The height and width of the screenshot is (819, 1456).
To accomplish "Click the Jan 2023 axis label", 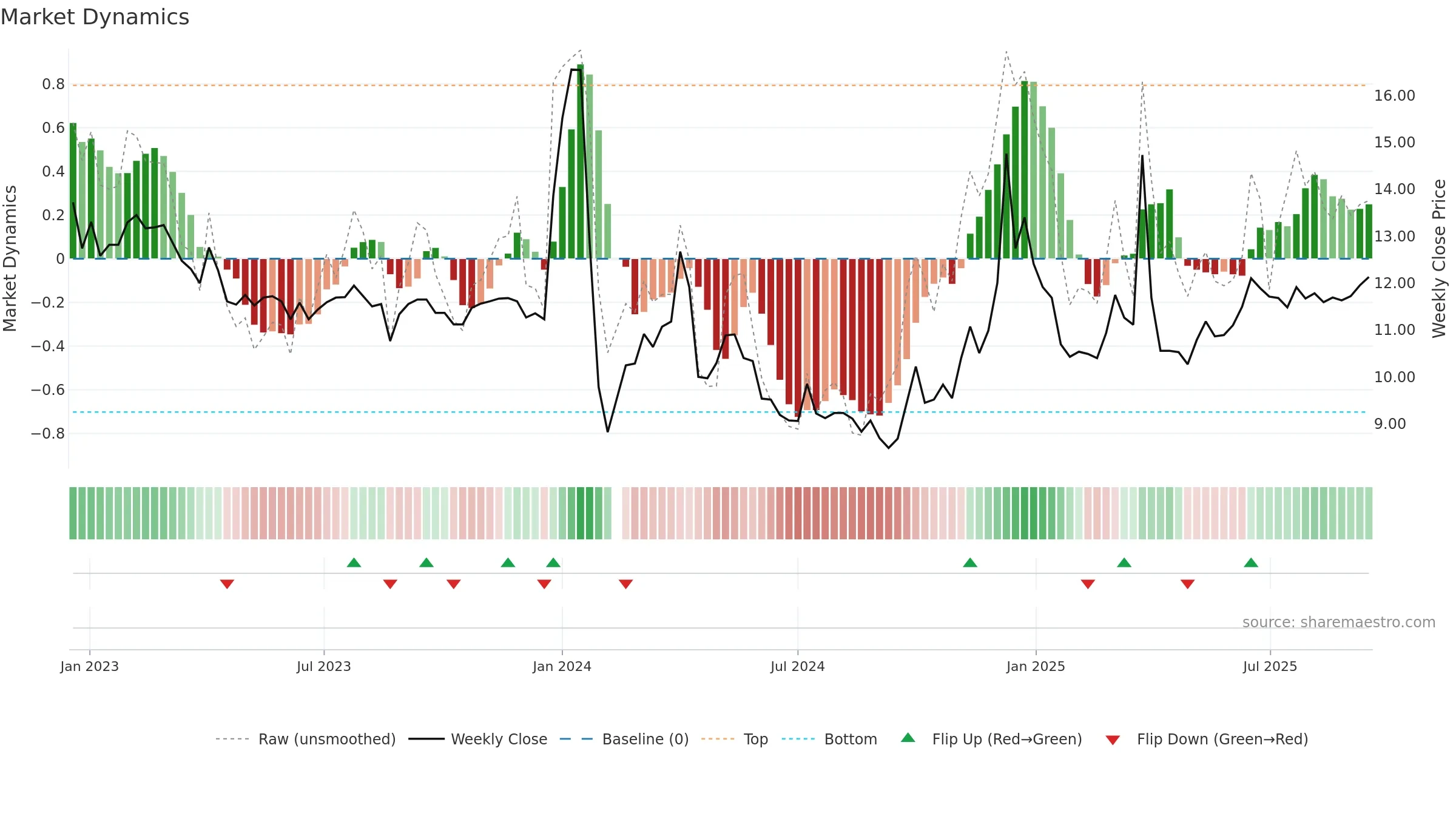I will tap(90, 666).
